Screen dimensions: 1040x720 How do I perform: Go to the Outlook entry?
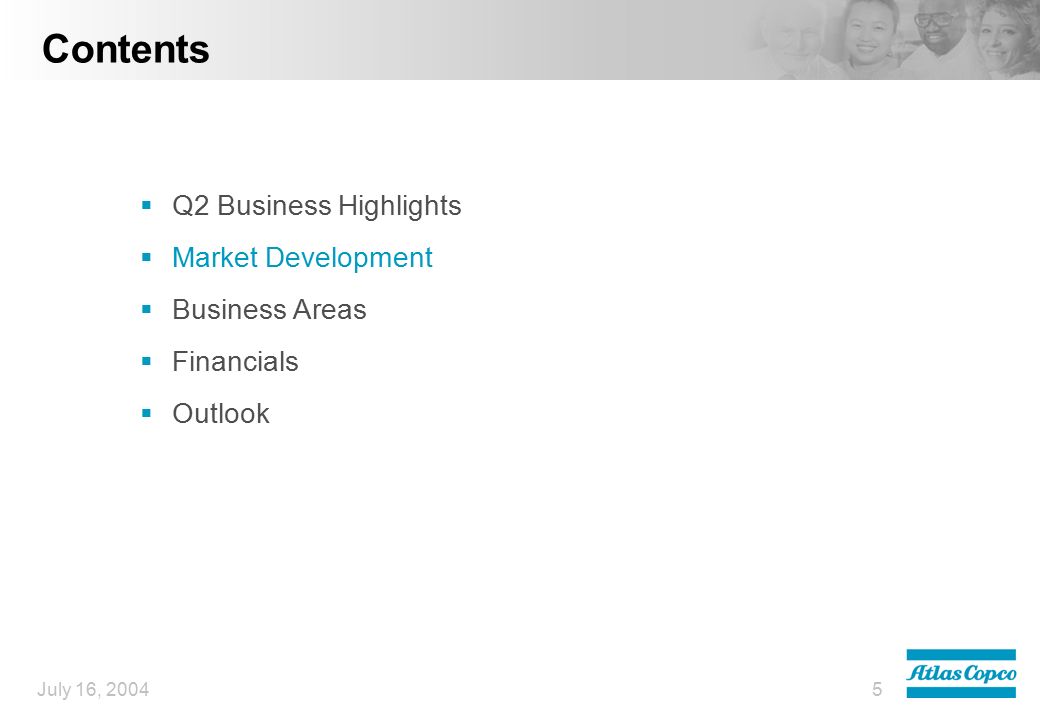[x=220, y=414]
